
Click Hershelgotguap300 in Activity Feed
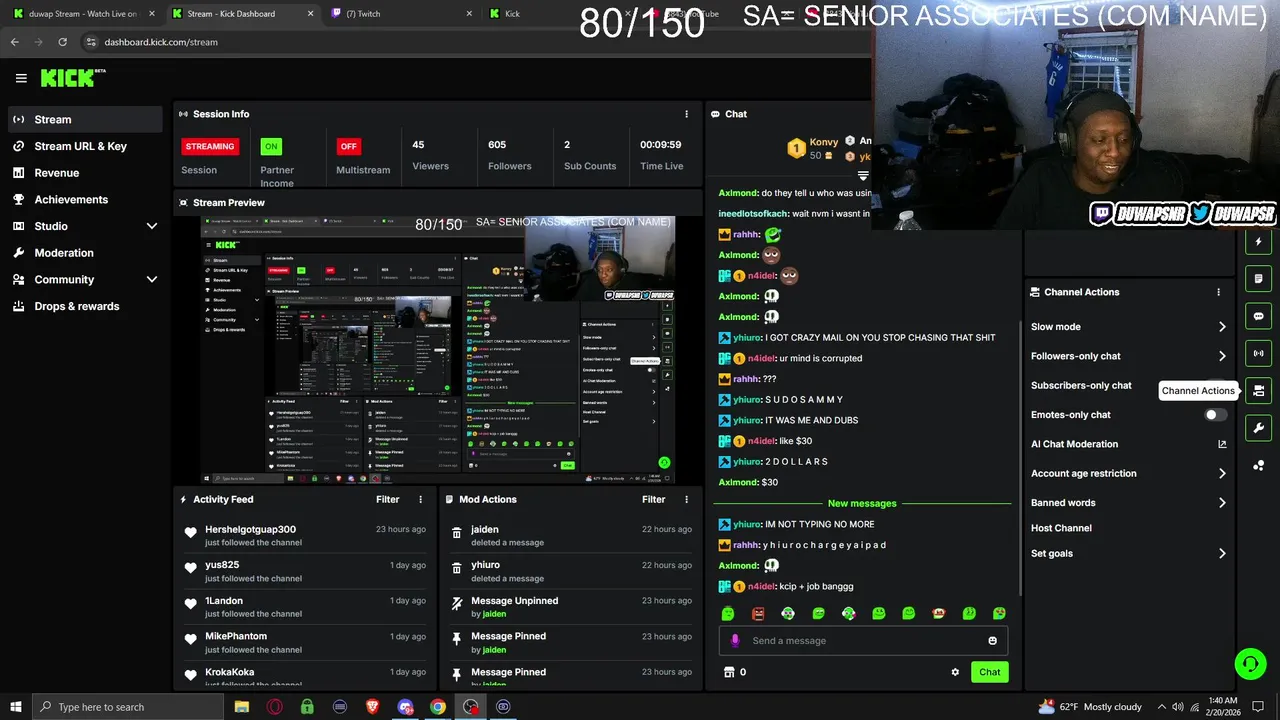(250, 529)
